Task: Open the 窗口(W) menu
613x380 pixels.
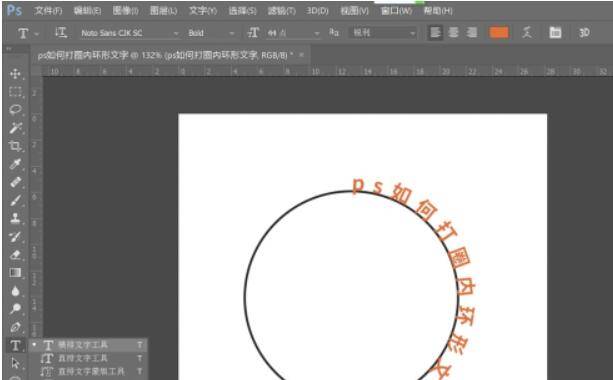Action: tap(396, 11)
